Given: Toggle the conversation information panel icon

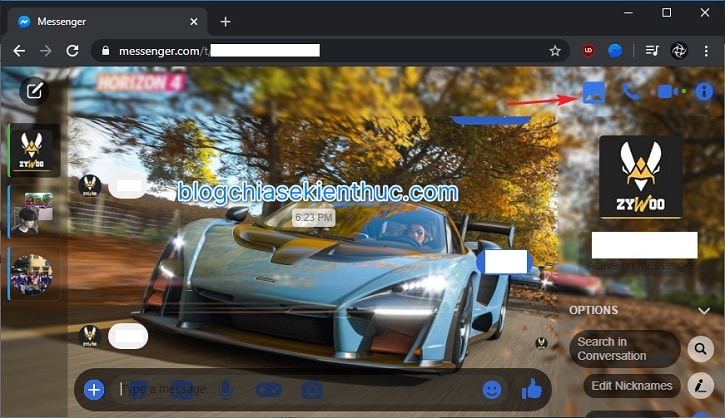Looking at the screenshot, I should [x=704, y=92].
